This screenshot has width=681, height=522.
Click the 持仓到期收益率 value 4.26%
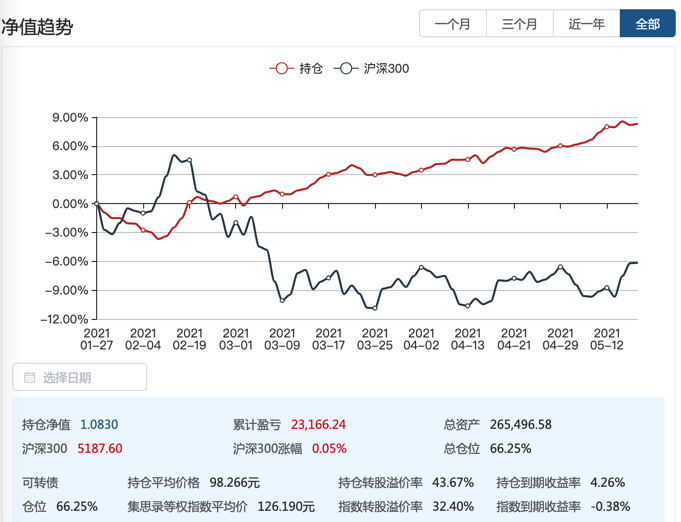pyautogui.click(x=608, y=482)
